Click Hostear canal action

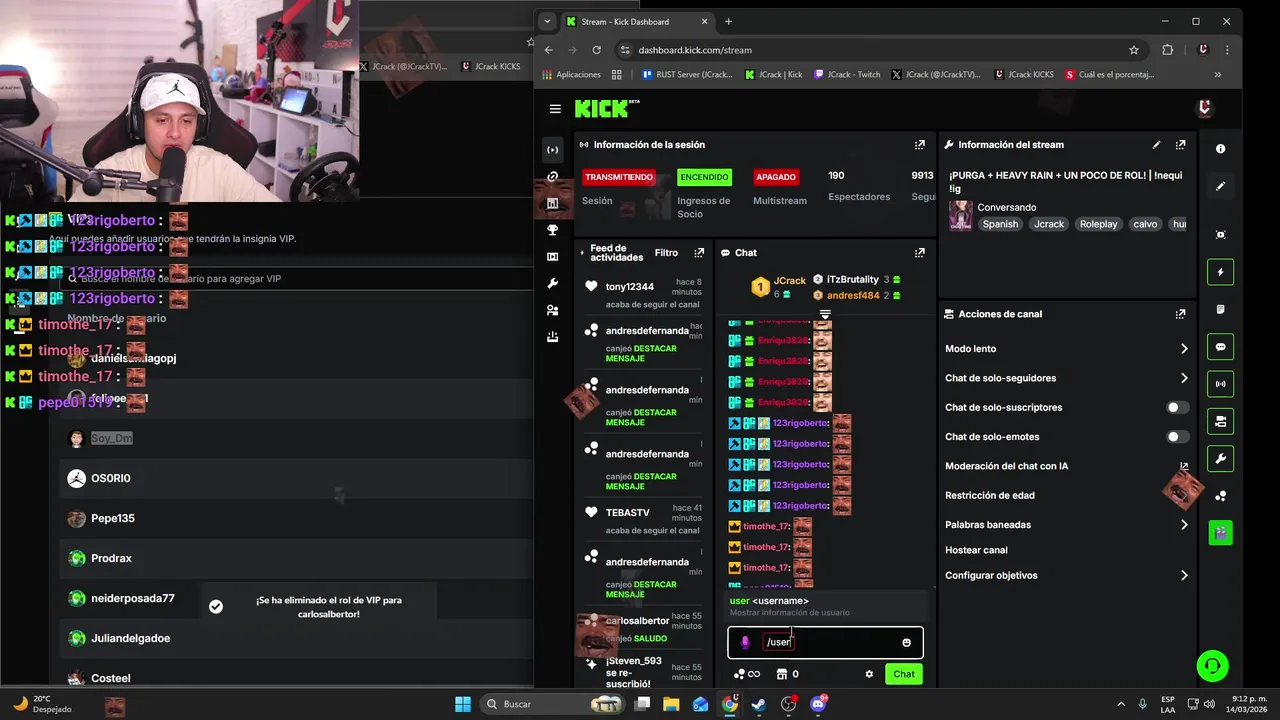coord(976,550)
